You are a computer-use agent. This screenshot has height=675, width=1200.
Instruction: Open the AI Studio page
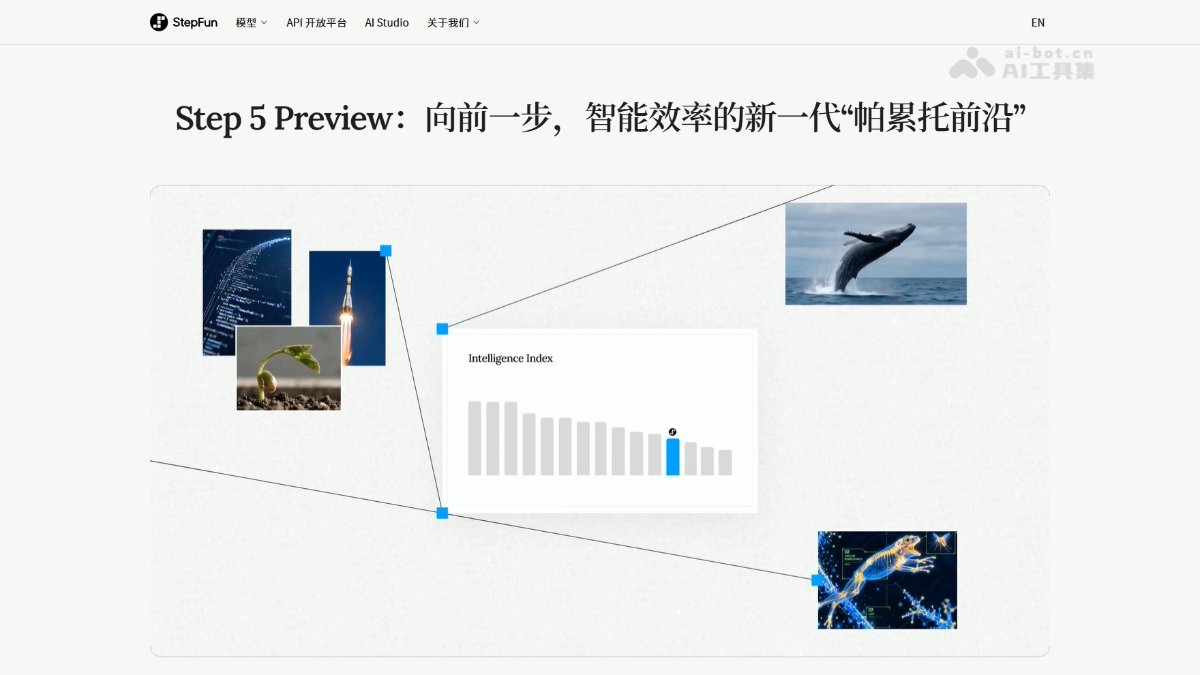tap(387, 22)
